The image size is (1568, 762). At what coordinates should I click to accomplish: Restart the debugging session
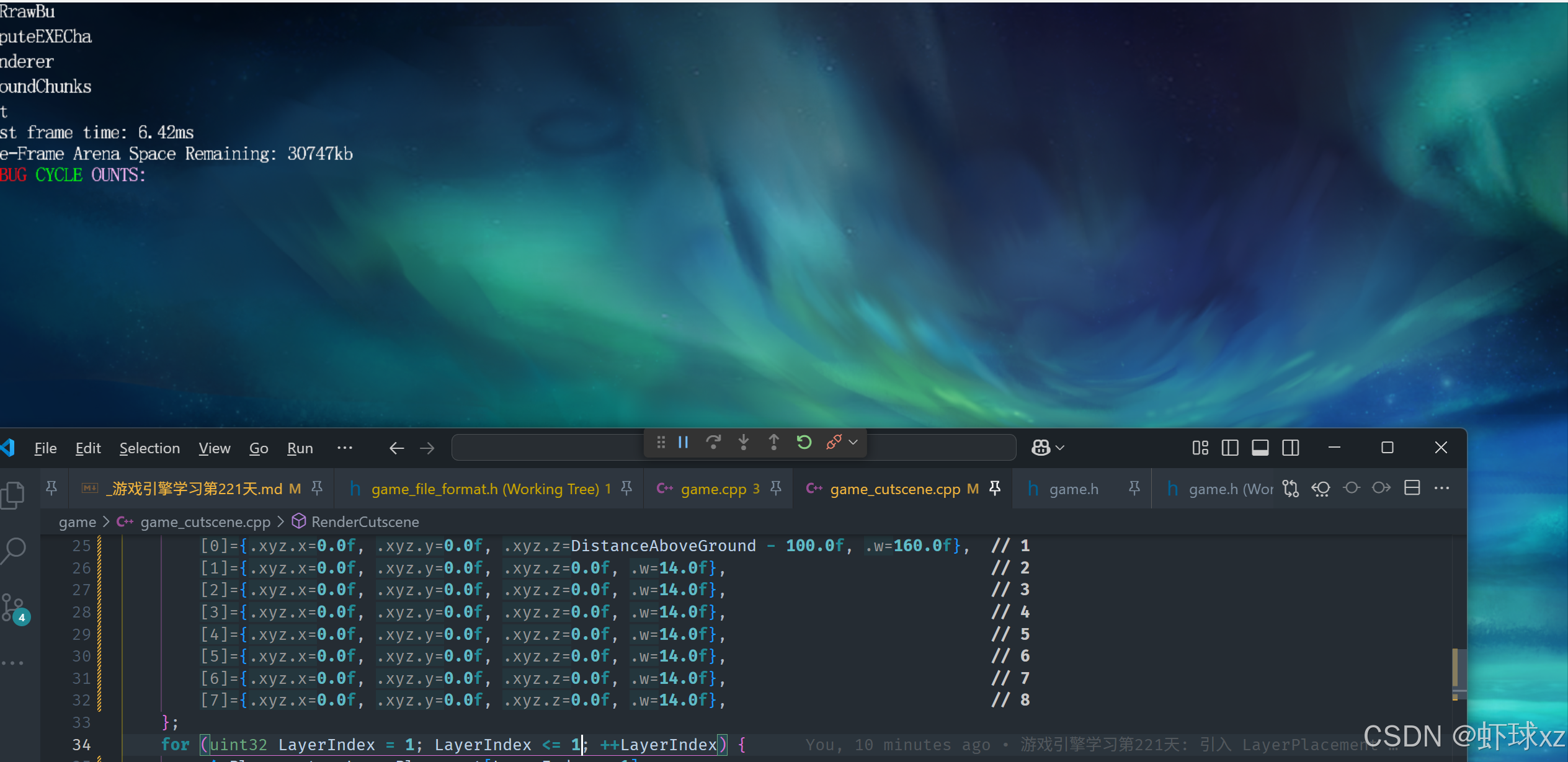[804, 443]
